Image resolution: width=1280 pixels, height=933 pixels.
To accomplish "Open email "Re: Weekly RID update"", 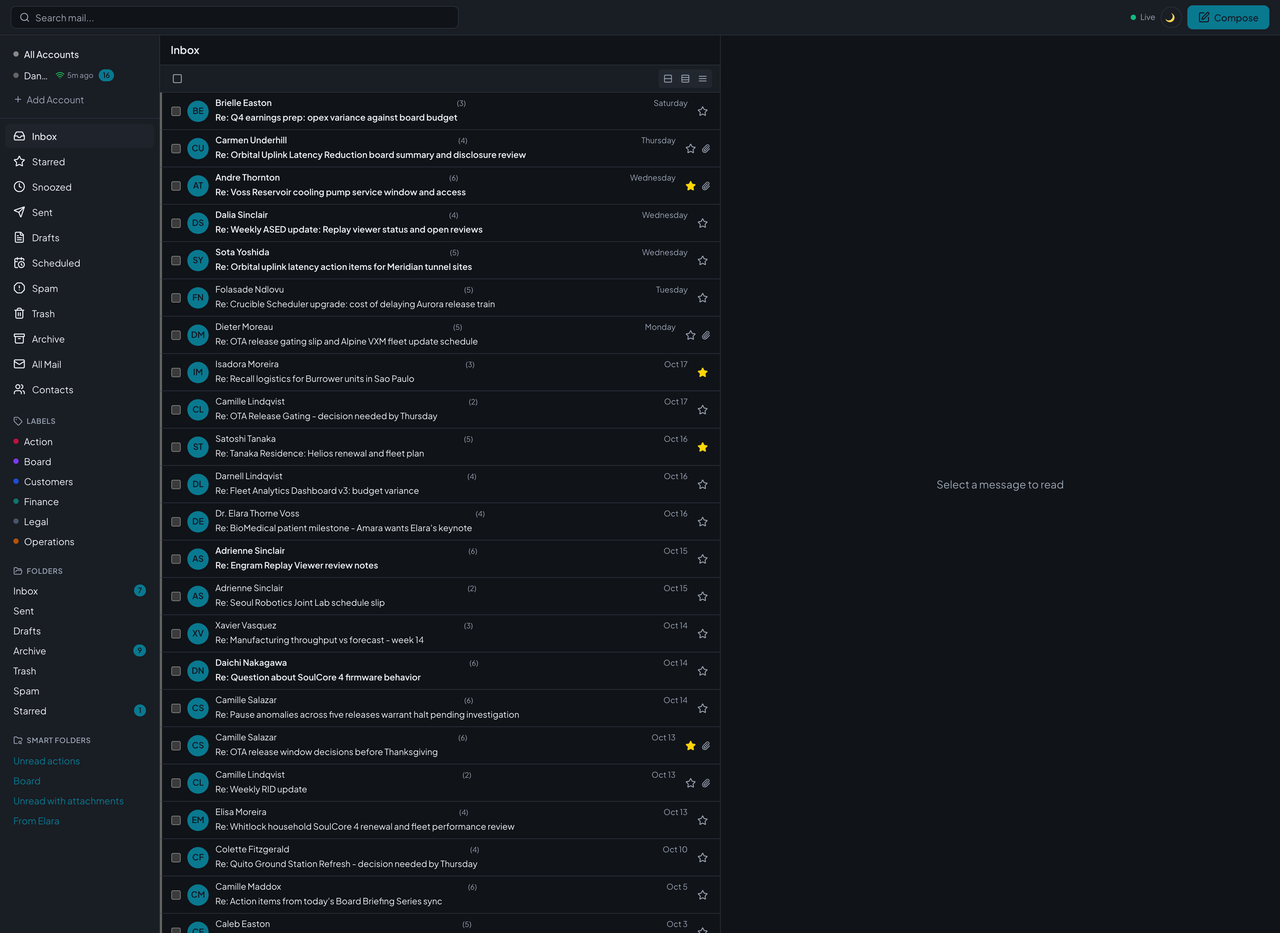I will 440,783.
